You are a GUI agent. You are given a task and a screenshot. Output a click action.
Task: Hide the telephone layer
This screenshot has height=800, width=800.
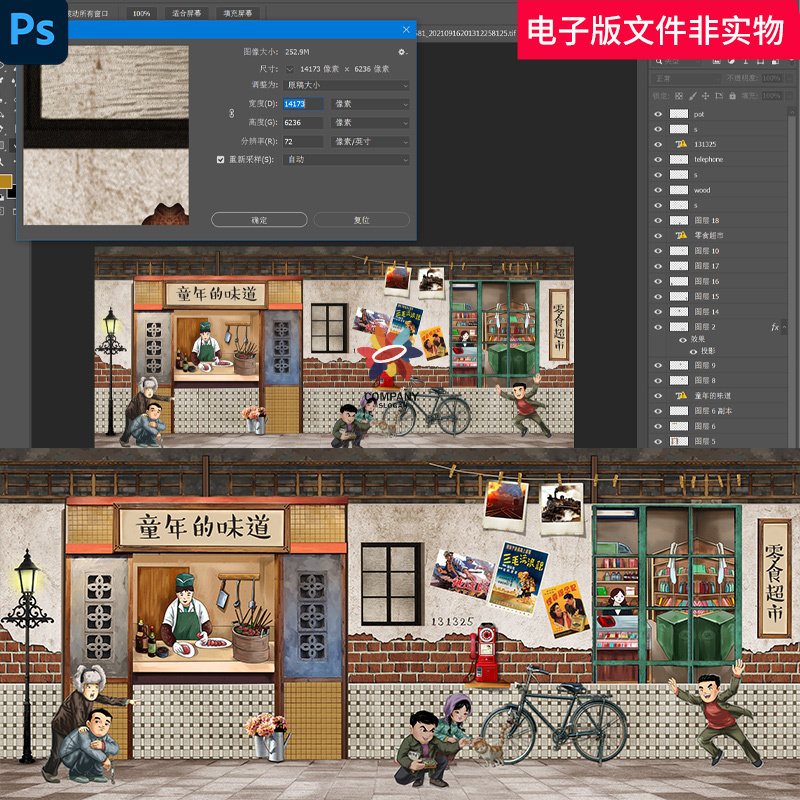click(658, 160)
